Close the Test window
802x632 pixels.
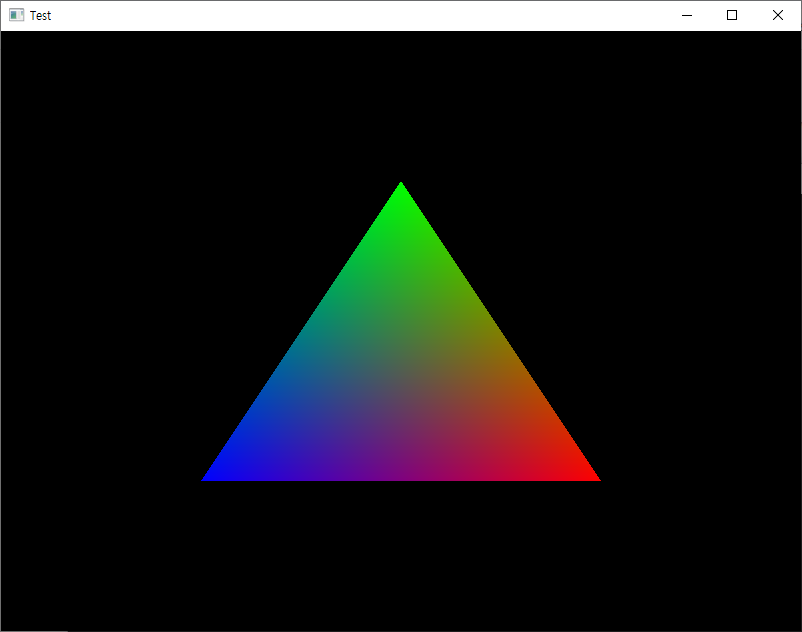[x=777, y=15]
